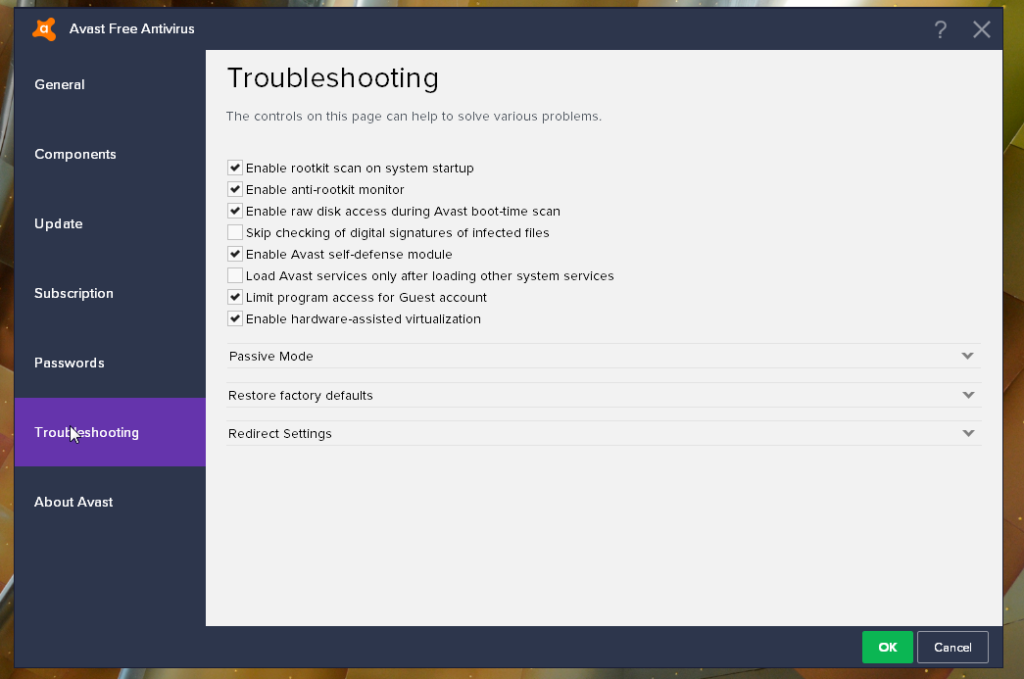Click the Restore factory defaults title
This screenshot has width=1024, height=679.
300,396
